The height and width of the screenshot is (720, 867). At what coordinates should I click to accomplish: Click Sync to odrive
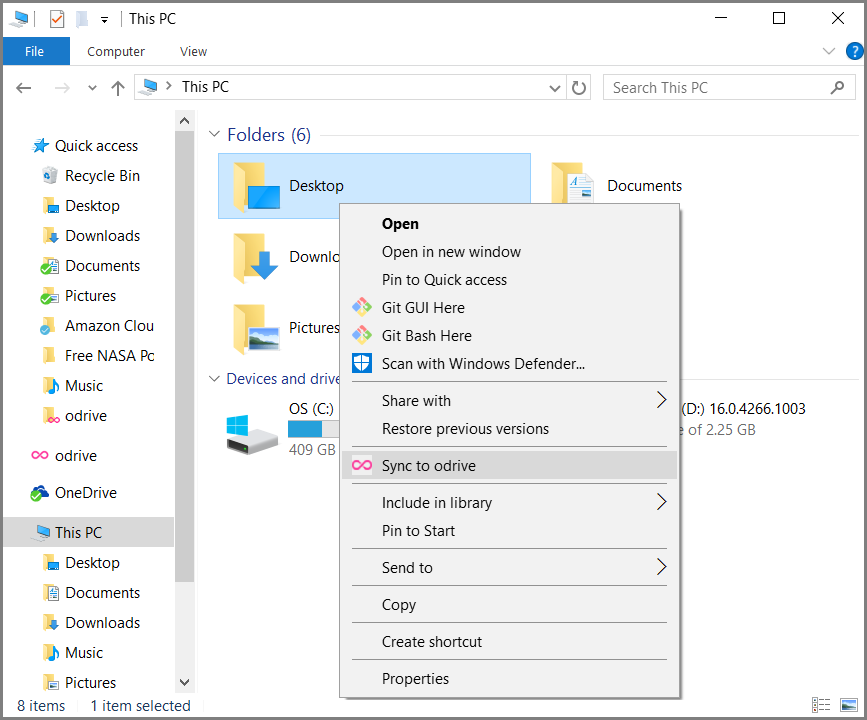[509, 466]
